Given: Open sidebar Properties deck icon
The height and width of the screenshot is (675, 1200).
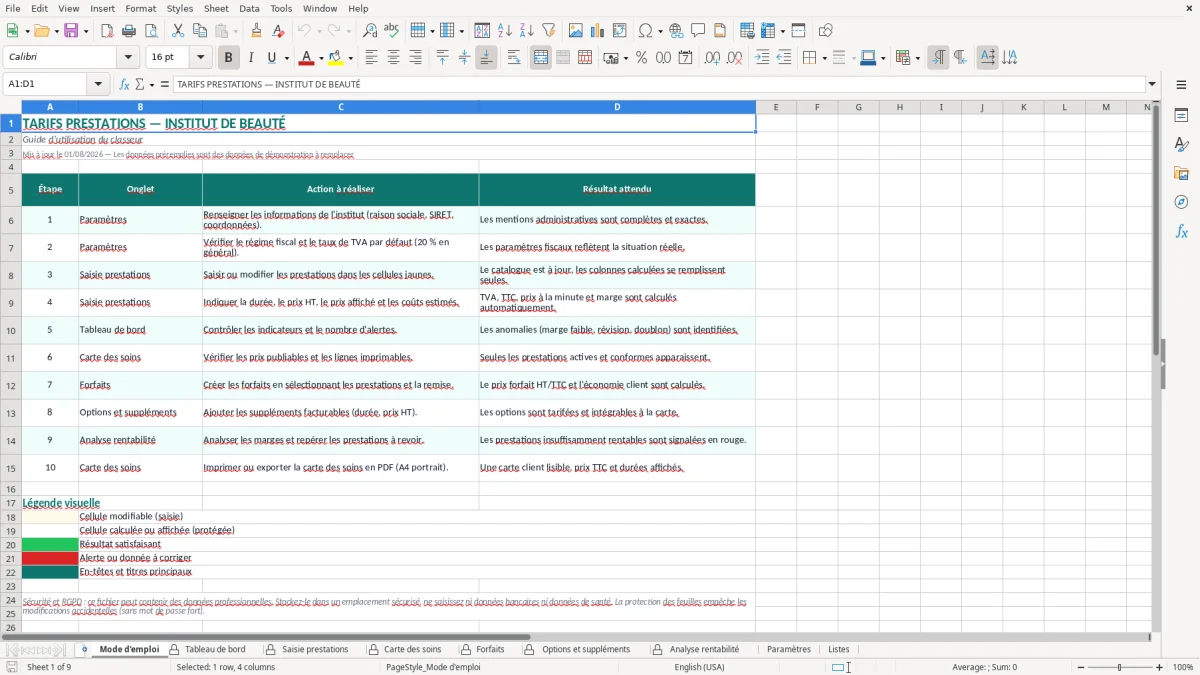Looking at the screenshot, I should click(1181, 116).
